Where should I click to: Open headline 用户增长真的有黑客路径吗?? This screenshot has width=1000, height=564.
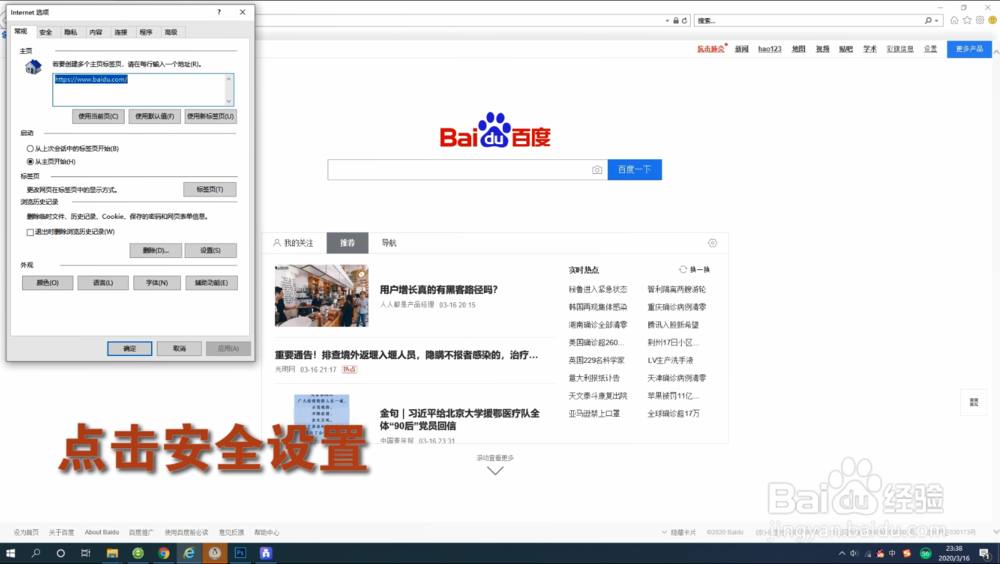pos(439,290)
